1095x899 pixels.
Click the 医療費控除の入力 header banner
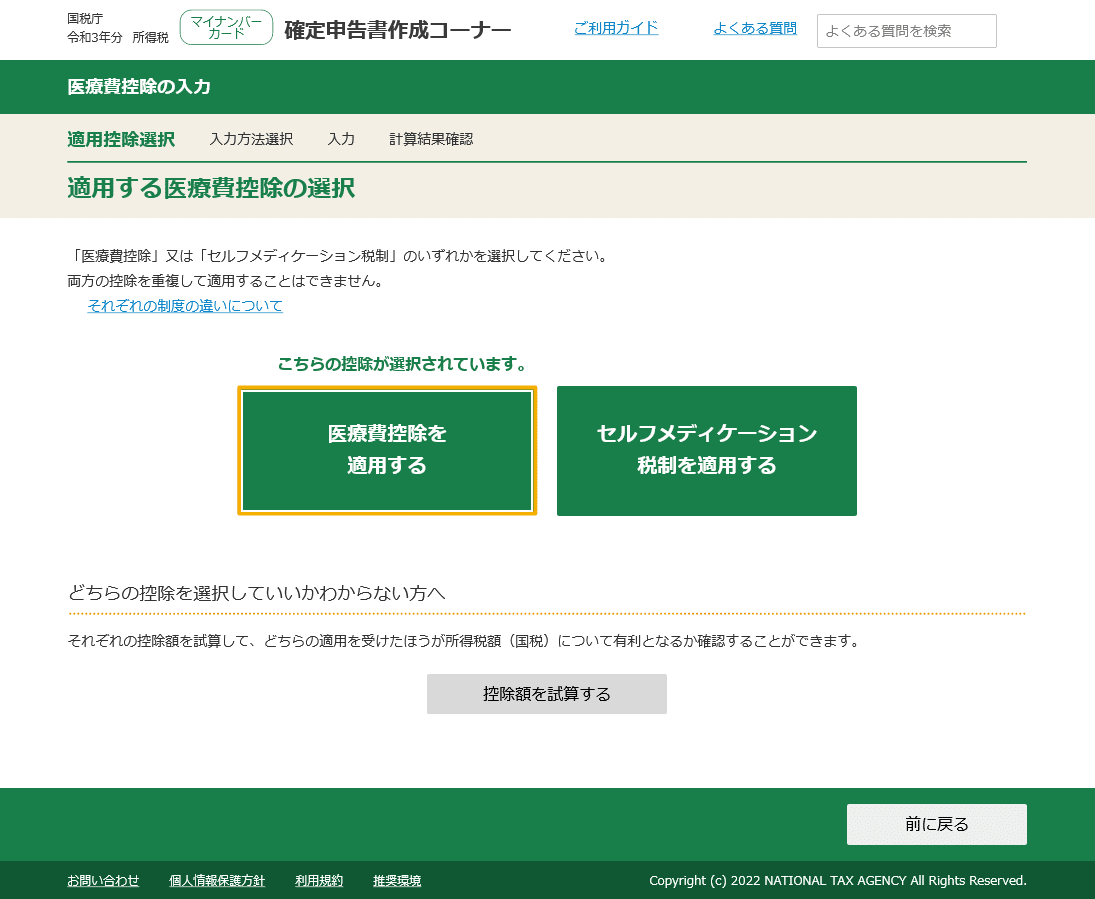click(128, 87)
